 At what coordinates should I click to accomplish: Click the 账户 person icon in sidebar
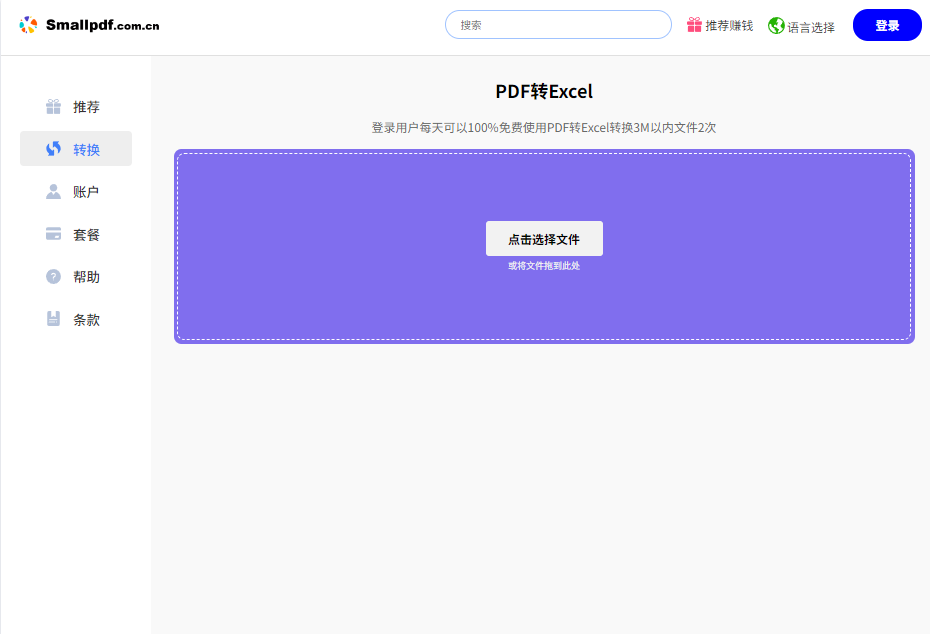[54, 192]
